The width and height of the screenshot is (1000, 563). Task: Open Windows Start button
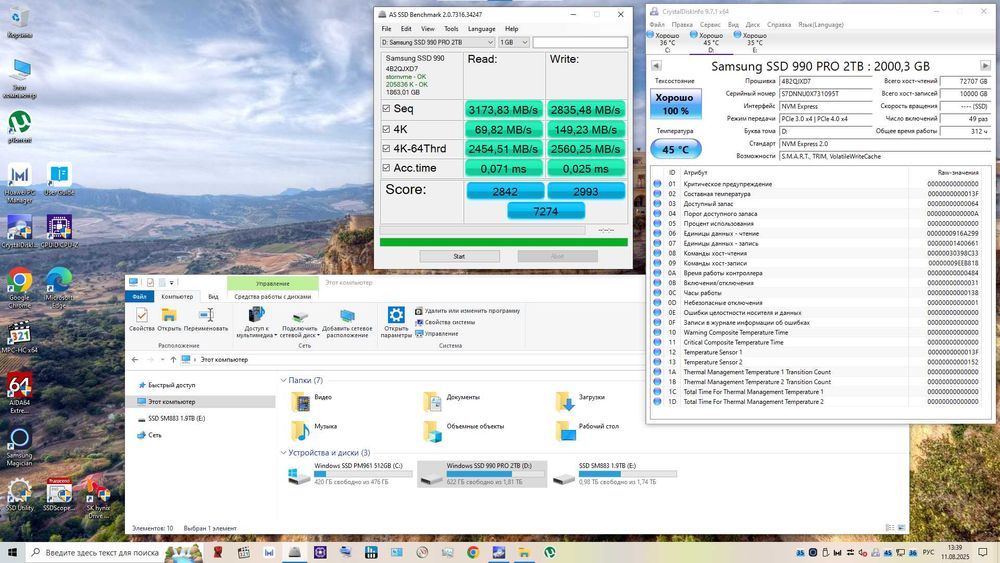12,552
